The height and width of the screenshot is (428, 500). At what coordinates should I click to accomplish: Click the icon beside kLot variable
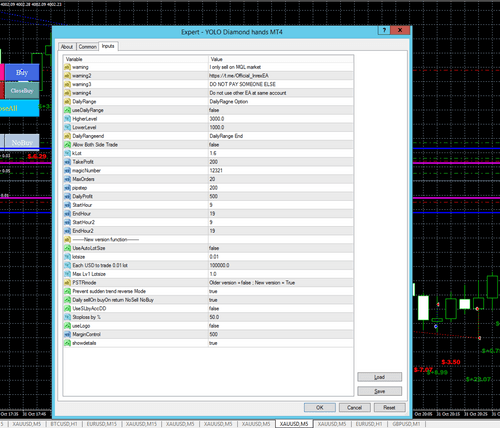[68, 153]
